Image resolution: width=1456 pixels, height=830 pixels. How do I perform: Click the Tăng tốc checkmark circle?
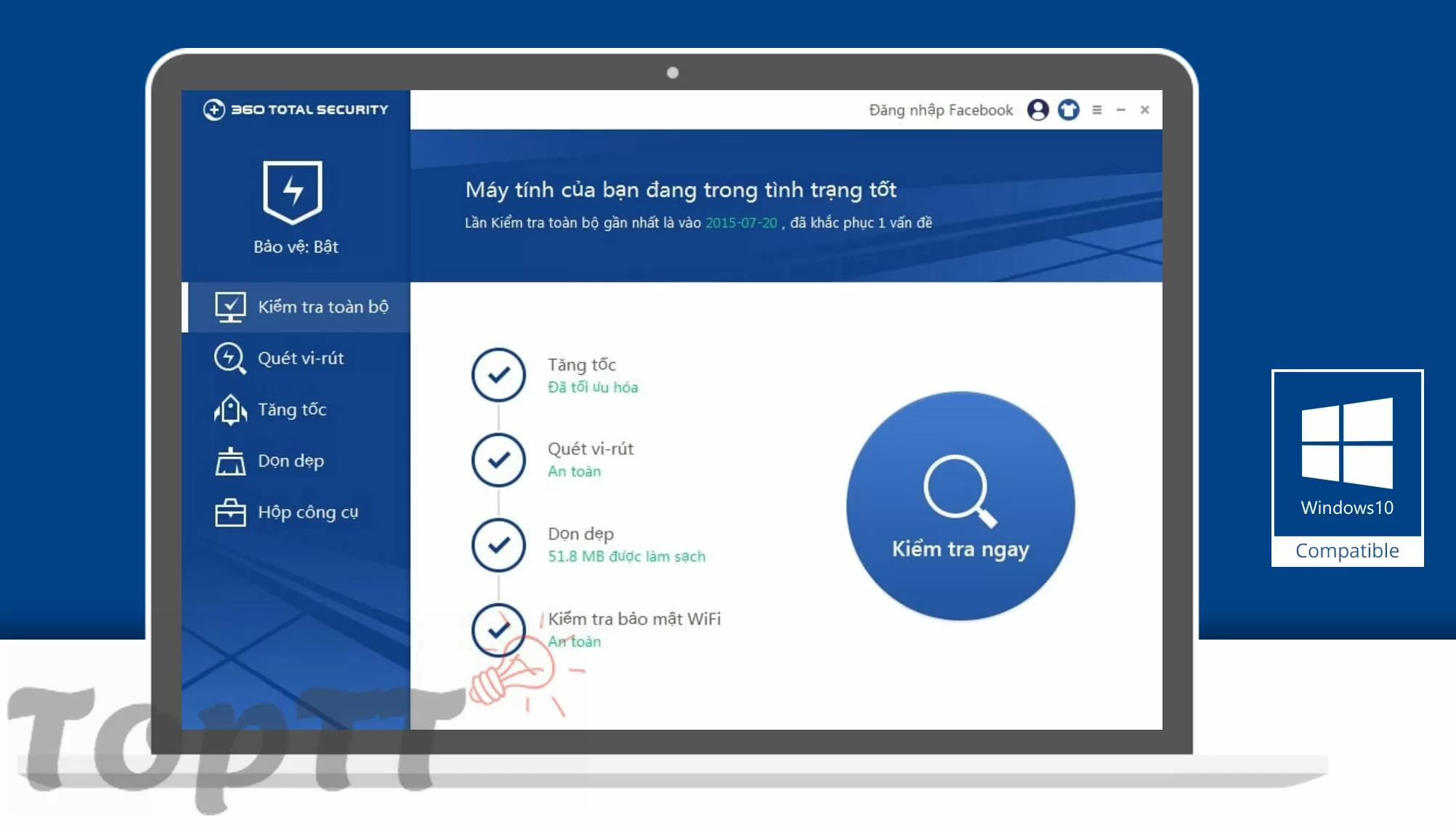click(498, 375)
